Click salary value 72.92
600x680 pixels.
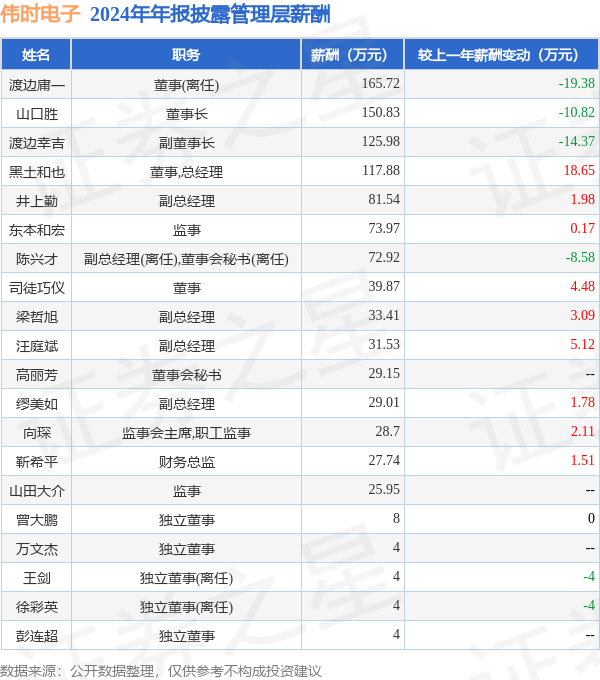click(x=384, y=258)
